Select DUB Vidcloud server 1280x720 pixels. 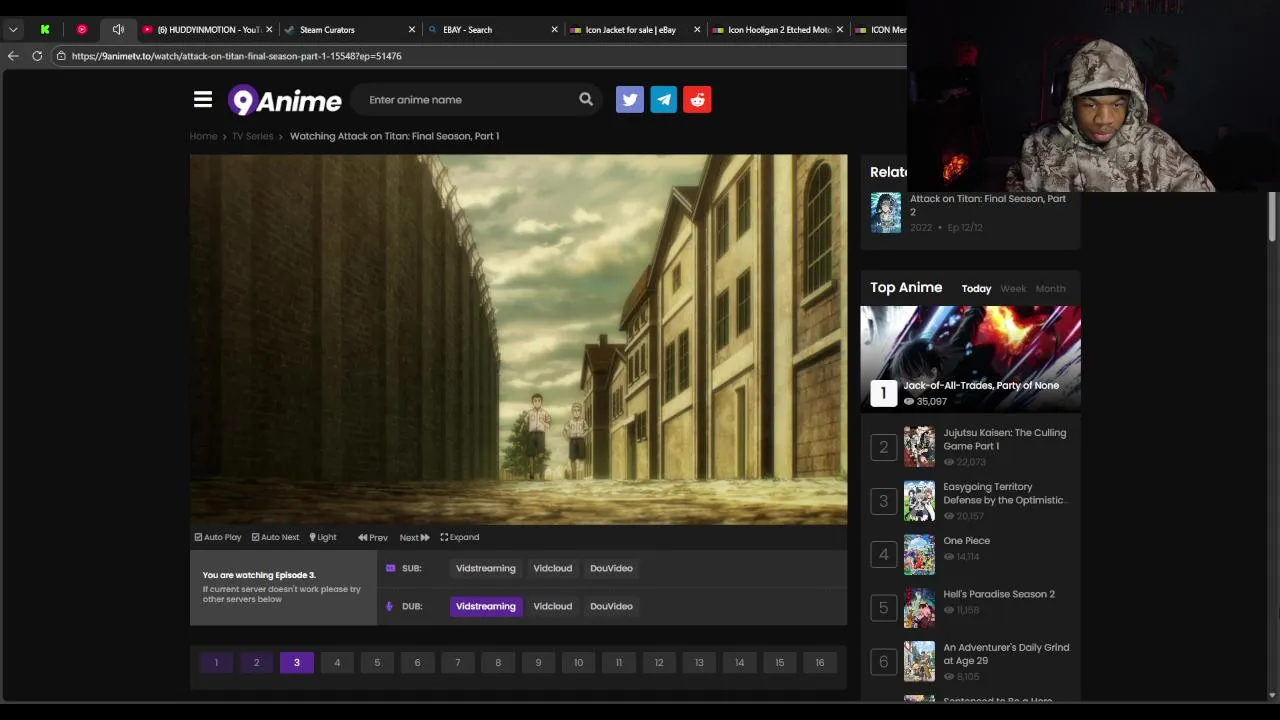click(553, 606)
